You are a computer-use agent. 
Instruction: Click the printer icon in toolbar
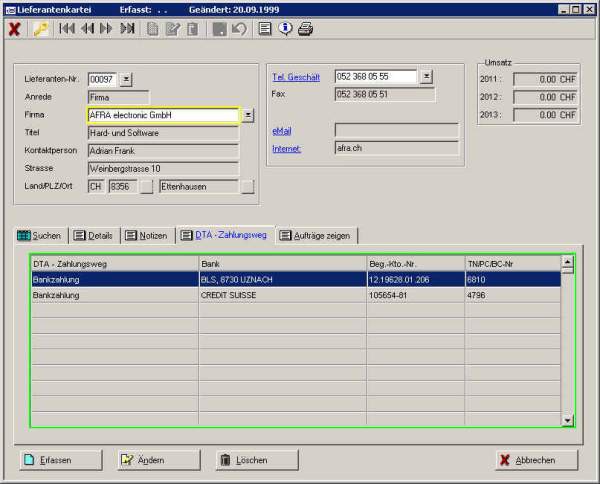306,29
